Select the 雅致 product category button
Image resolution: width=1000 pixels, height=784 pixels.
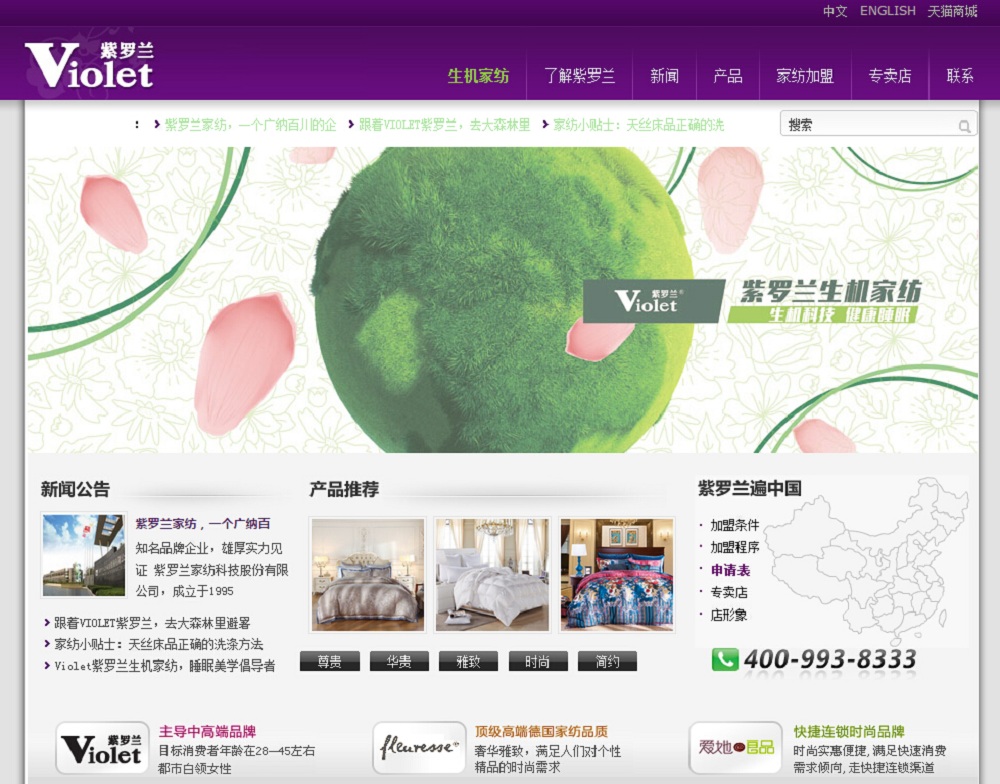point(468,662)
